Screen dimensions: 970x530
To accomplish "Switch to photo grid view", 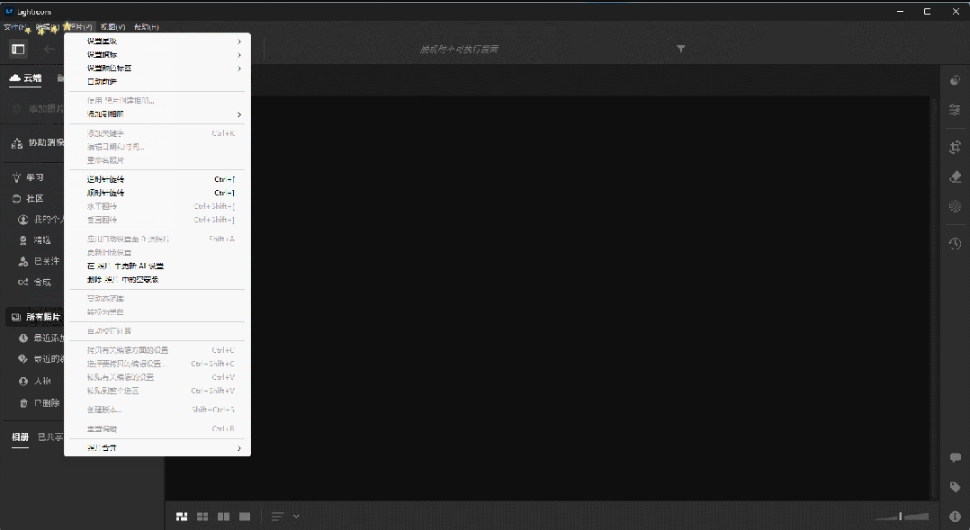I will (x=182, y=516).
